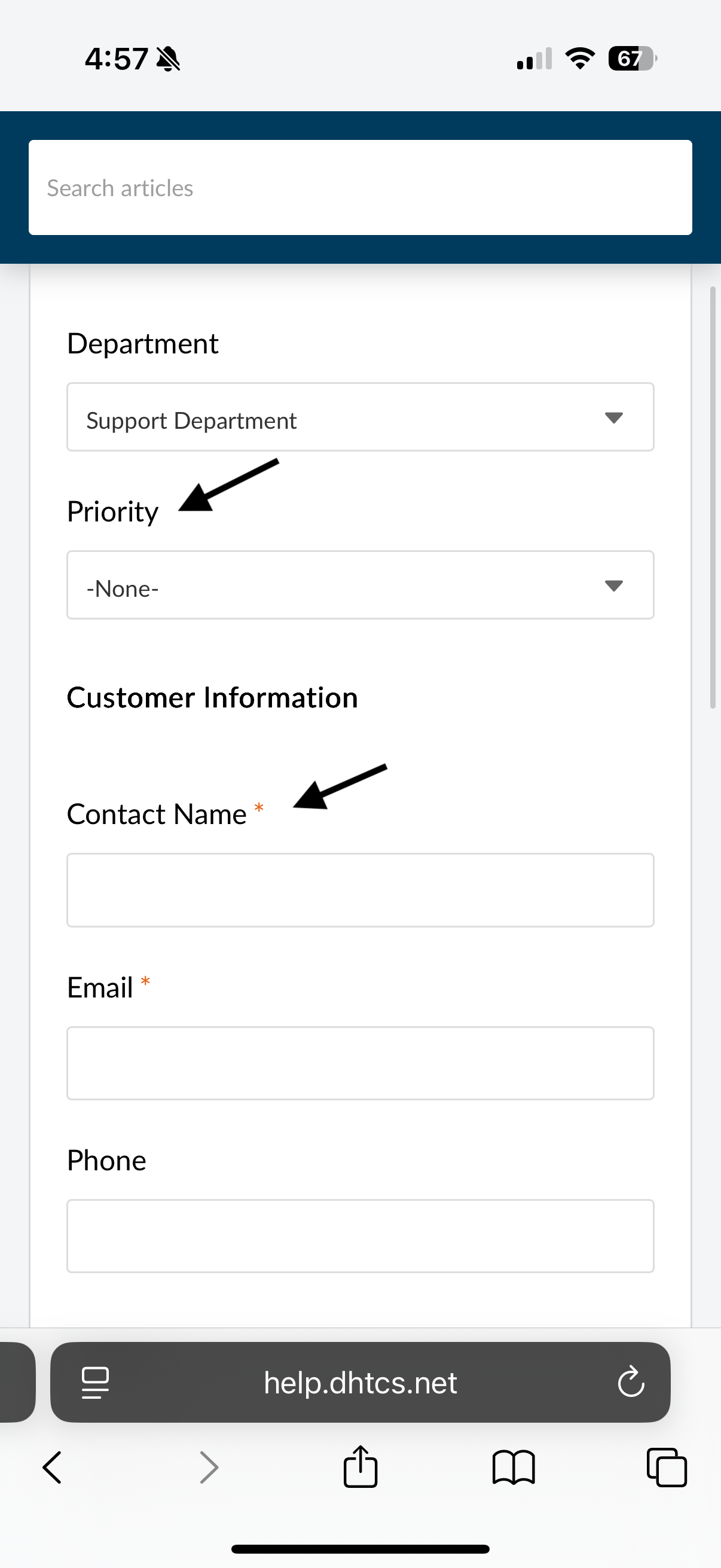The height and width of the screenshot is (1568, 721).
Task: Focus the Search articles field
Action: pyautogui.click(x=360, y=188)
